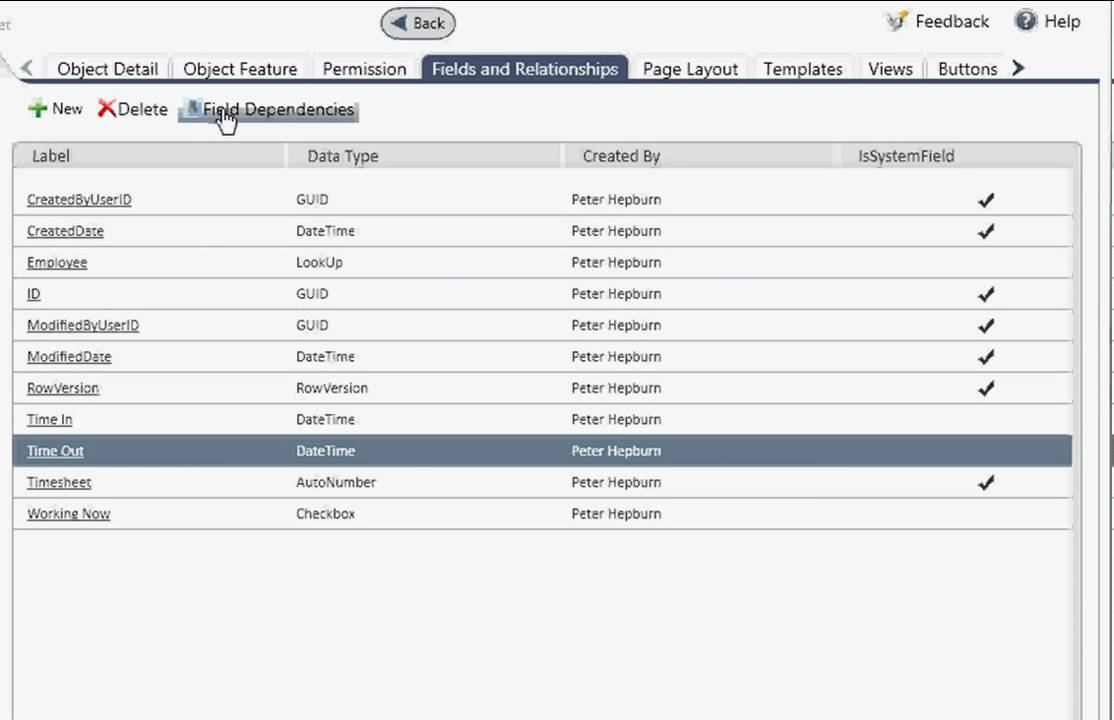Click the Feedback icon
1114x720 pixels.
pos(897,21)
